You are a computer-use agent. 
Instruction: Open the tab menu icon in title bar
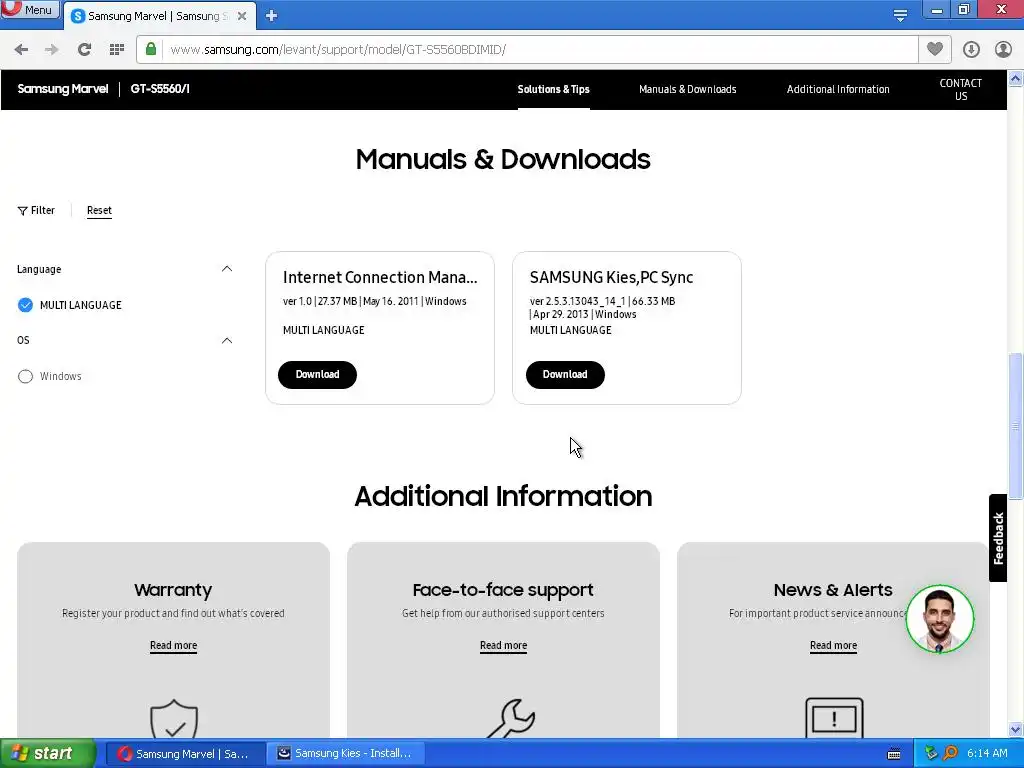(x=900, y=15)
